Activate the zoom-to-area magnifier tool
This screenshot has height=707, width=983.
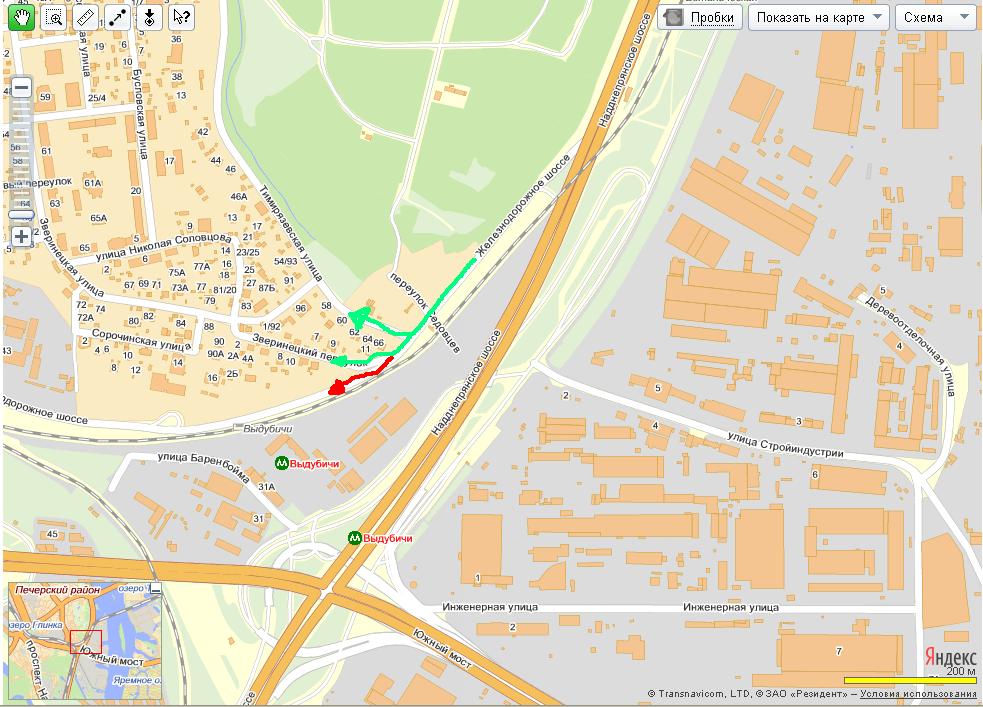(x=54, y=17)
